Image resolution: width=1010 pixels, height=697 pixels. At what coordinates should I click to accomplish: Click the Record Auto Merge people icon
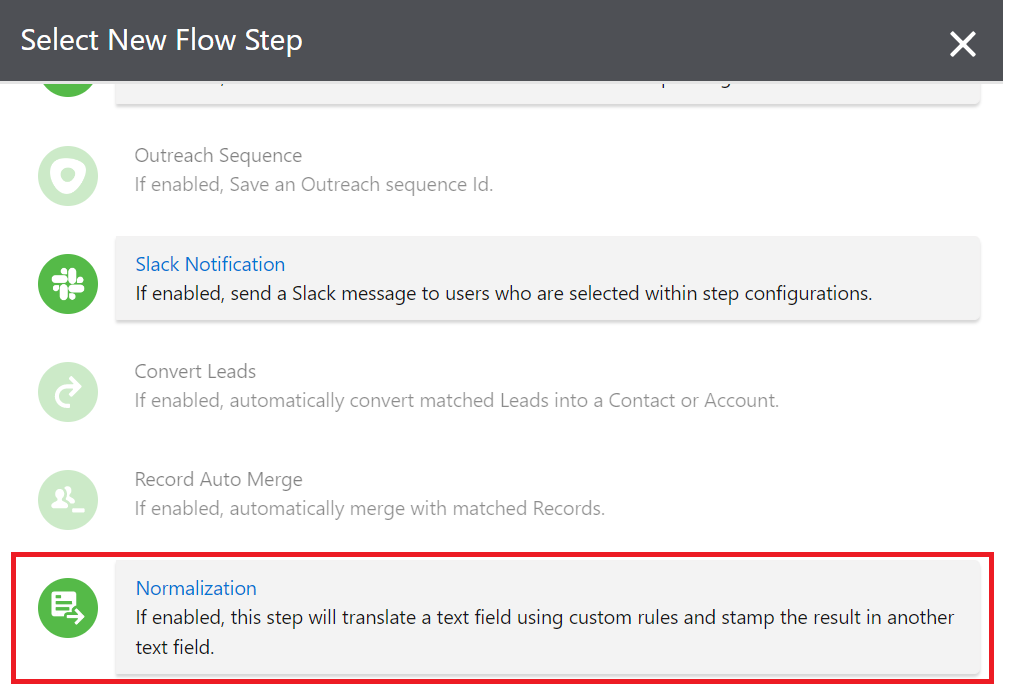click(67, 500)
